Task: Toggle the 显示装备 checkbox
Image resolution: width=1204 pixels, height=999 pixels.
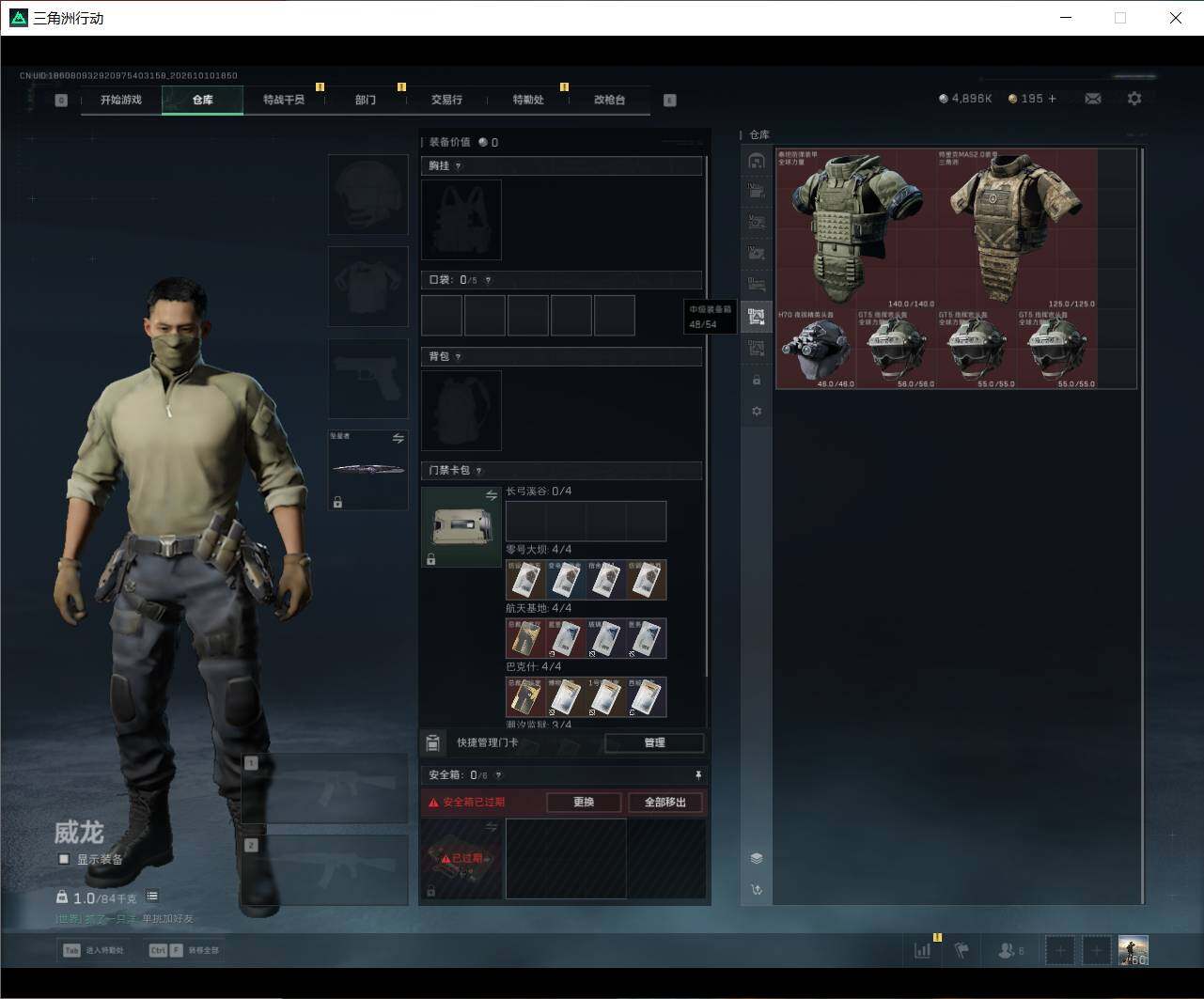Action: [64, 859]
